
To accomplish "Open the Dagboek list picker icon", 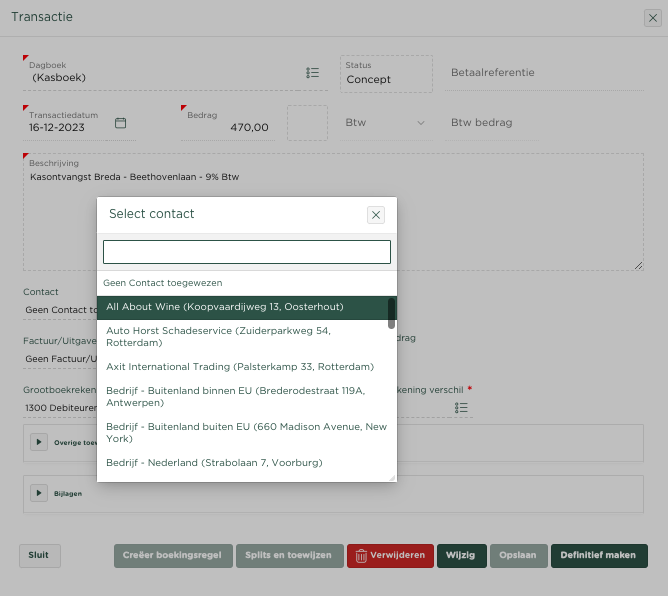I will point(312,73).
